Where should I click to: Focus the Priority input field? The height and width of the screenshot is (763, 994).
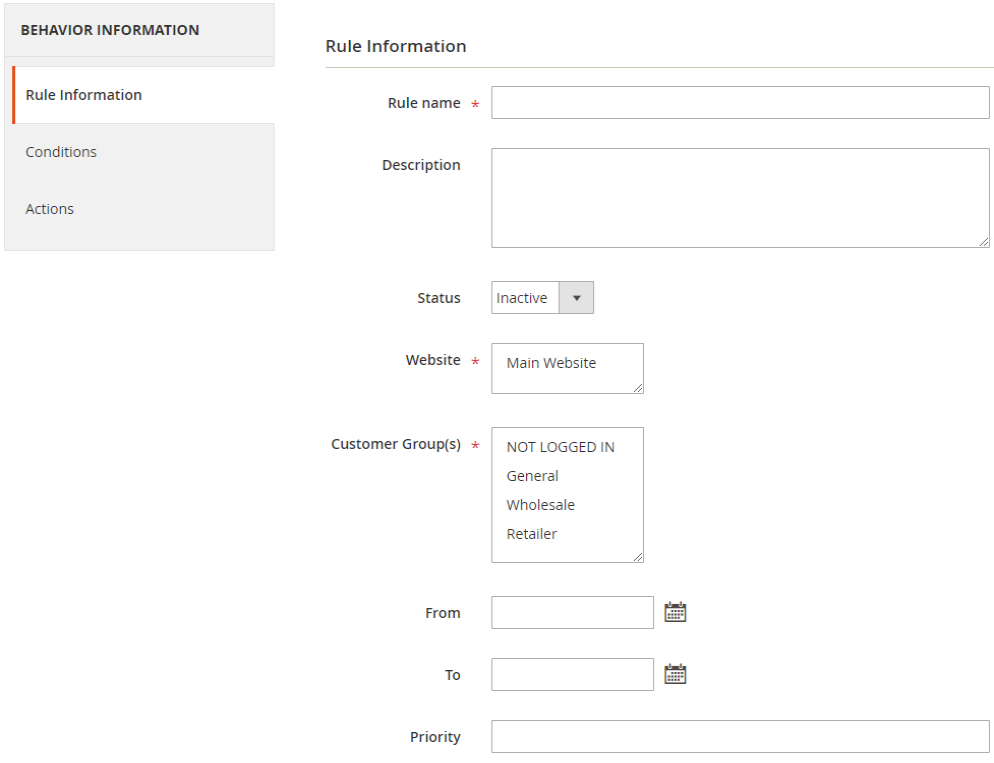click(x=740, y=737)
